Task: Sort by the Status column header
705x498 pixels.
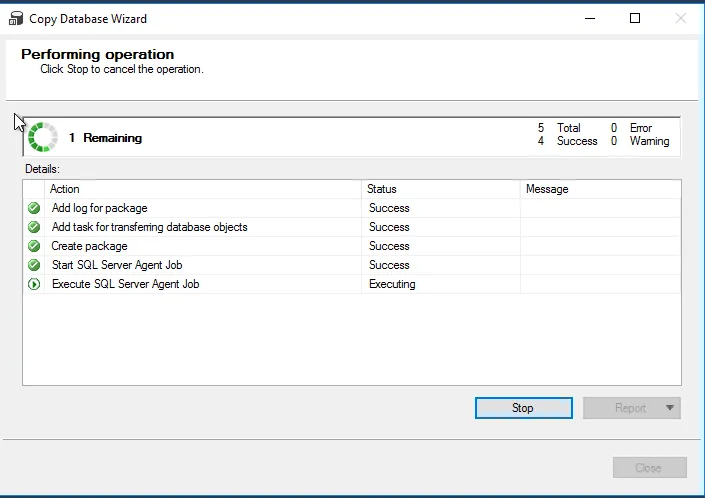Action: [x=440, y=189]
